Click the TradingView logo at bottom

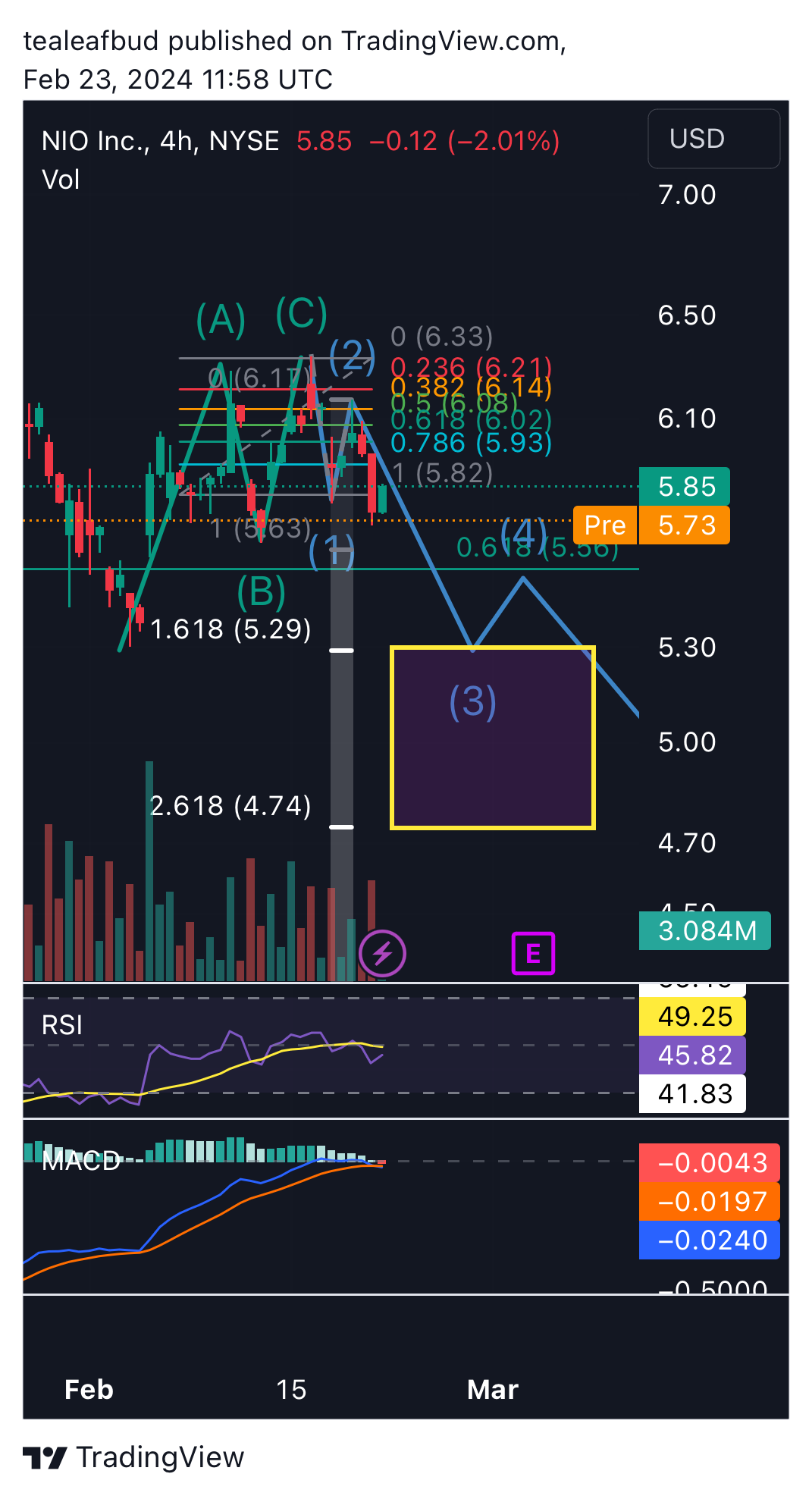(x=133, y=1457)
